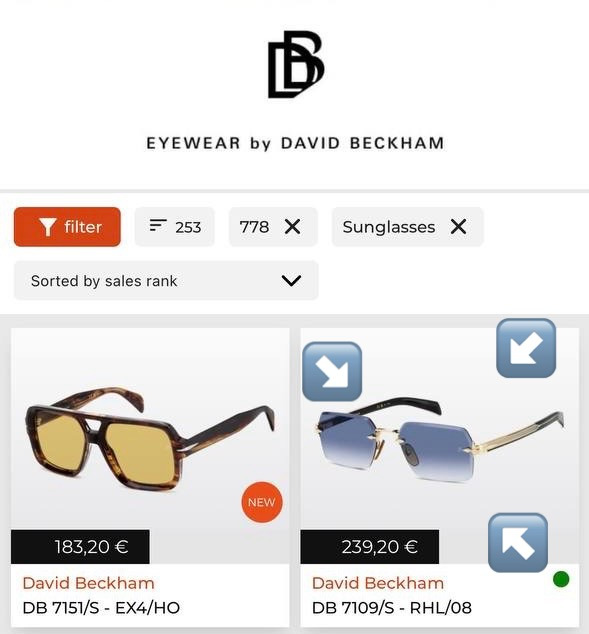Image resolution: width=589 pixels, height=634 pixels.
Task: Open the orange filter button
Action: coord(67,227)
